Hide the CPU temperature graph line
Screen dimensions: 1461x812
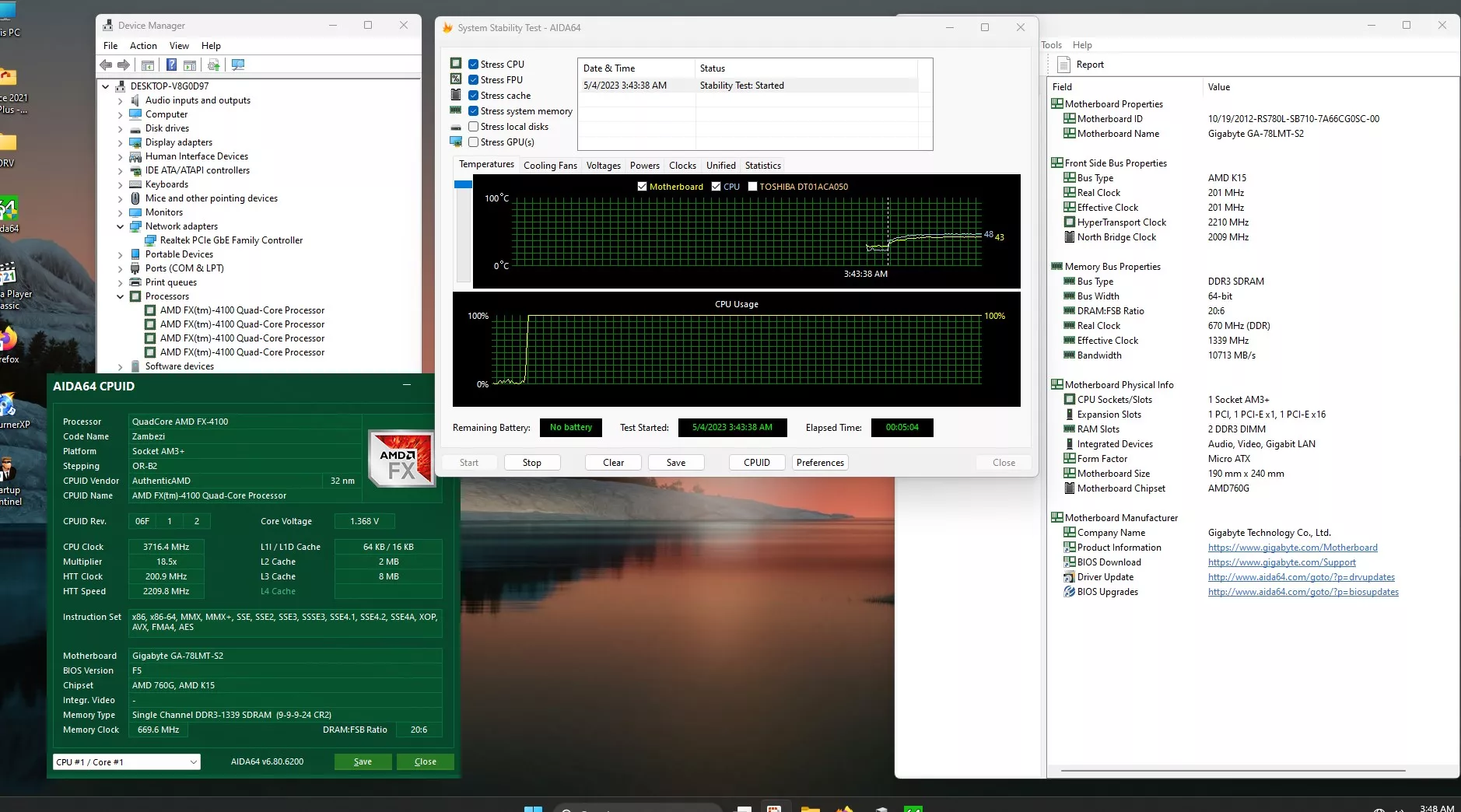pyautogui.click(x=716, y=187)
